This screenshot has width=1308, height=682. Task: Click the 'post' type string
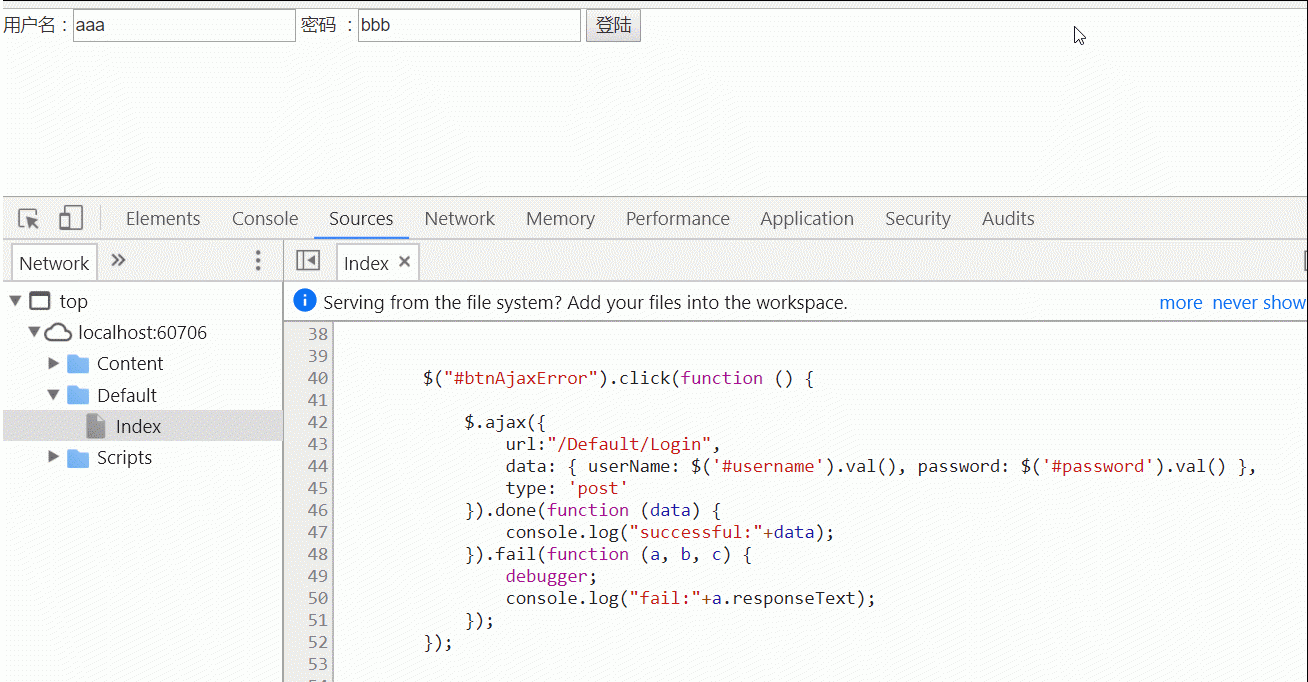coord(598,488)
